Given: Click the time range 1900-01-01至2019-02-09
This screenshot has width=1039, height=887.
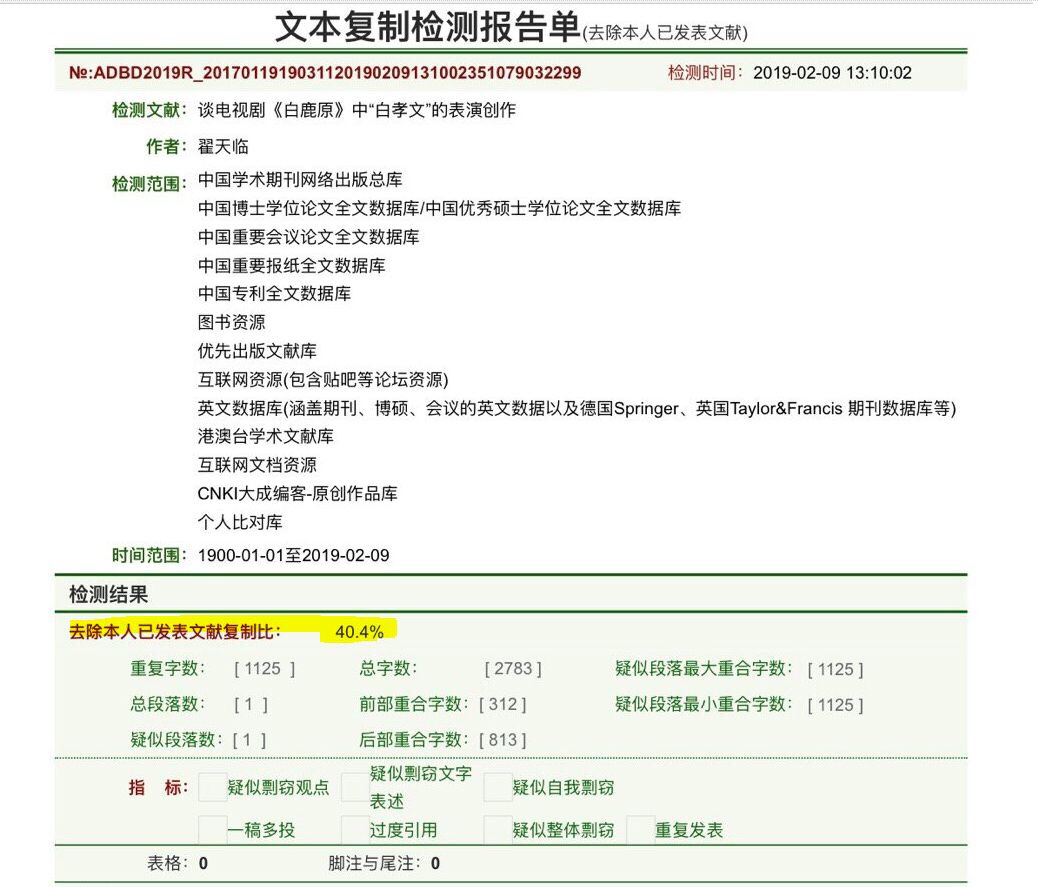Looking at the screenshot, I should [x=294, y=555].
